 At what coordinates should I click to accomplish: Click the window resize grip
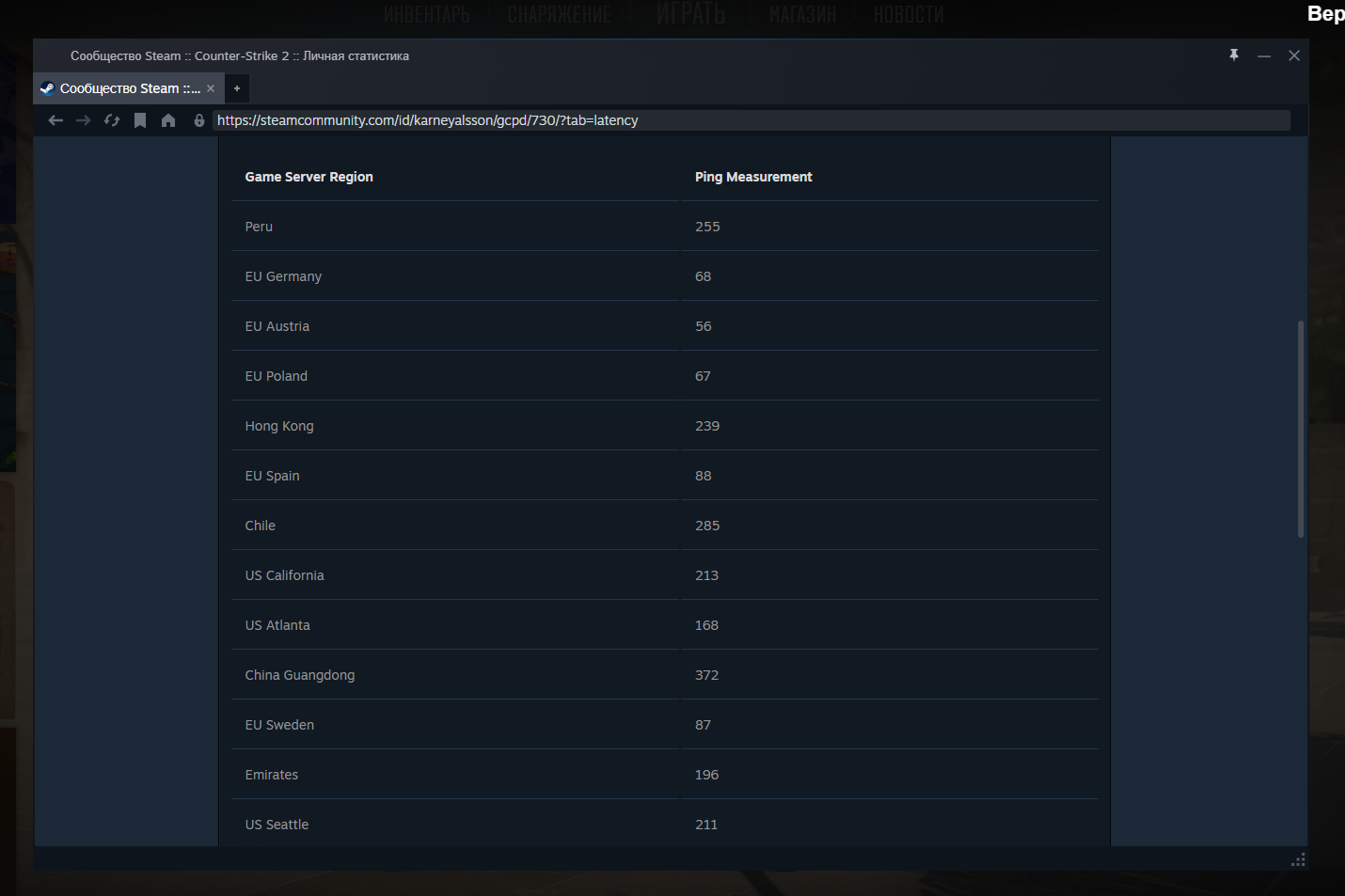click(x=1298, y=860)
